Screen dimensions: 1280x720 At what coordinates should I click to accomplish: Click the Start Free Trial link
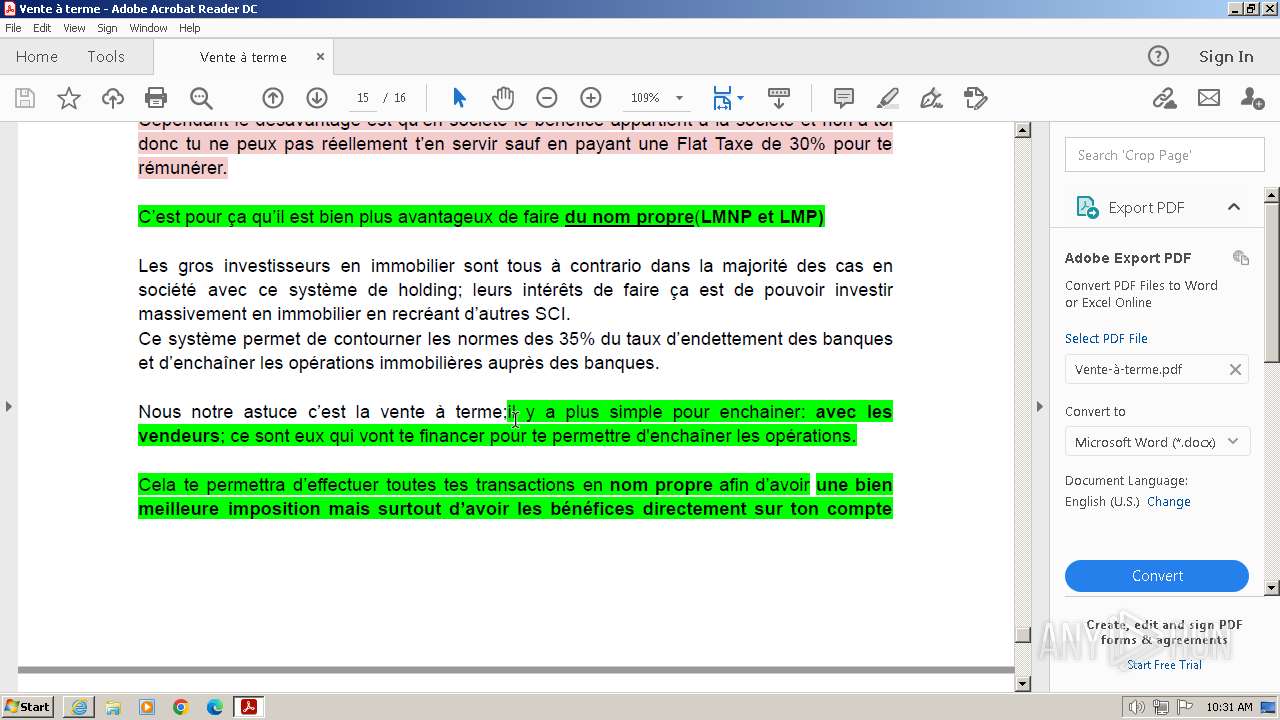[x=1164, y=665]
